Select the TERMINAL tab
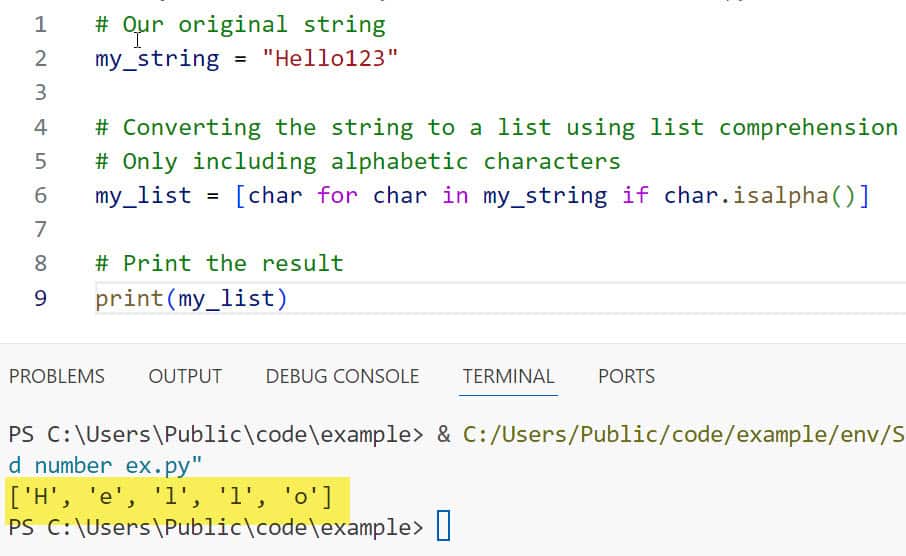The image size is (906, 556). click(508, 376)
